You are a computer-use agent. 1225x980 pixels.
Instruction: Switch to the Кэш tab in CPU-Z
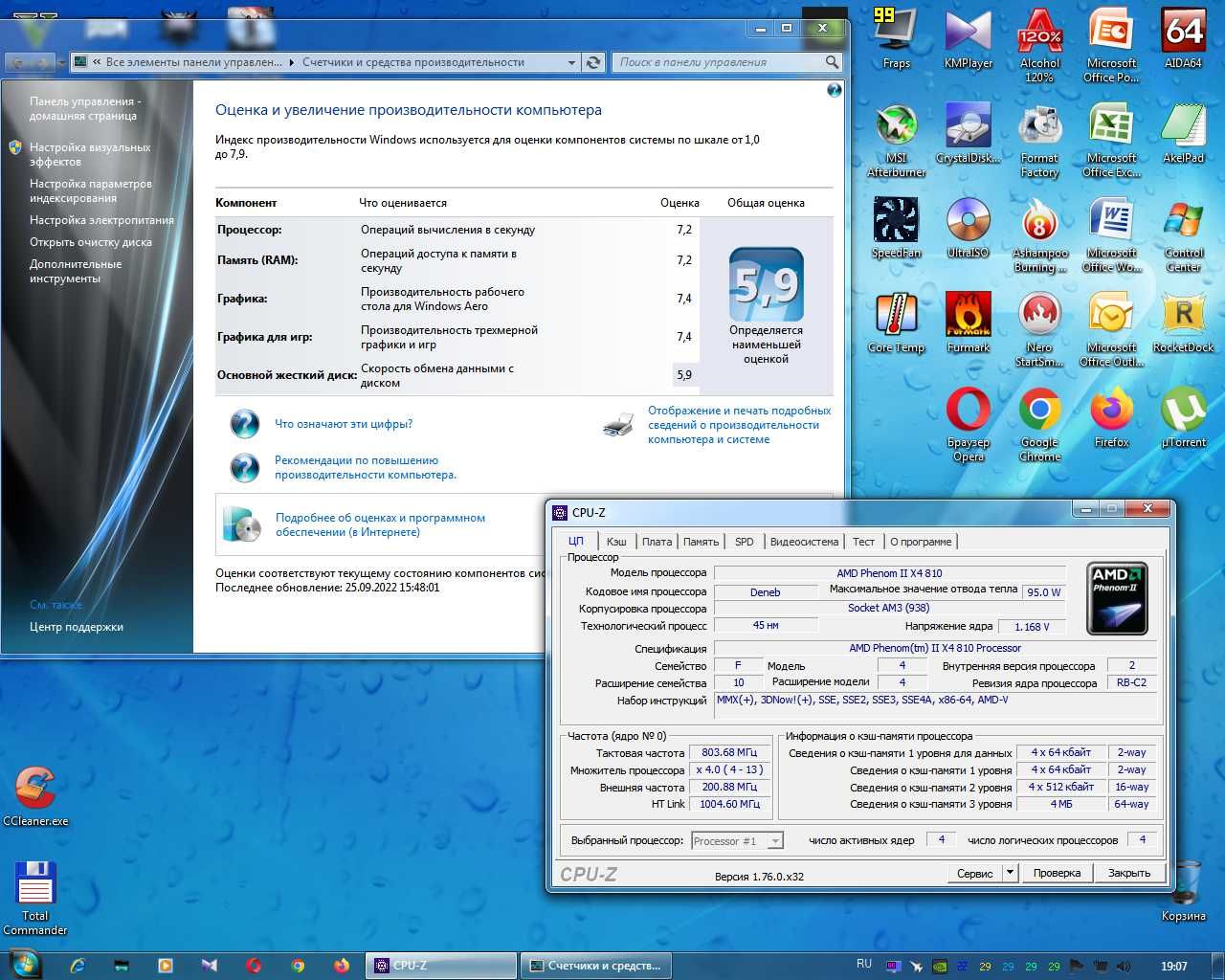click(616, 542)
